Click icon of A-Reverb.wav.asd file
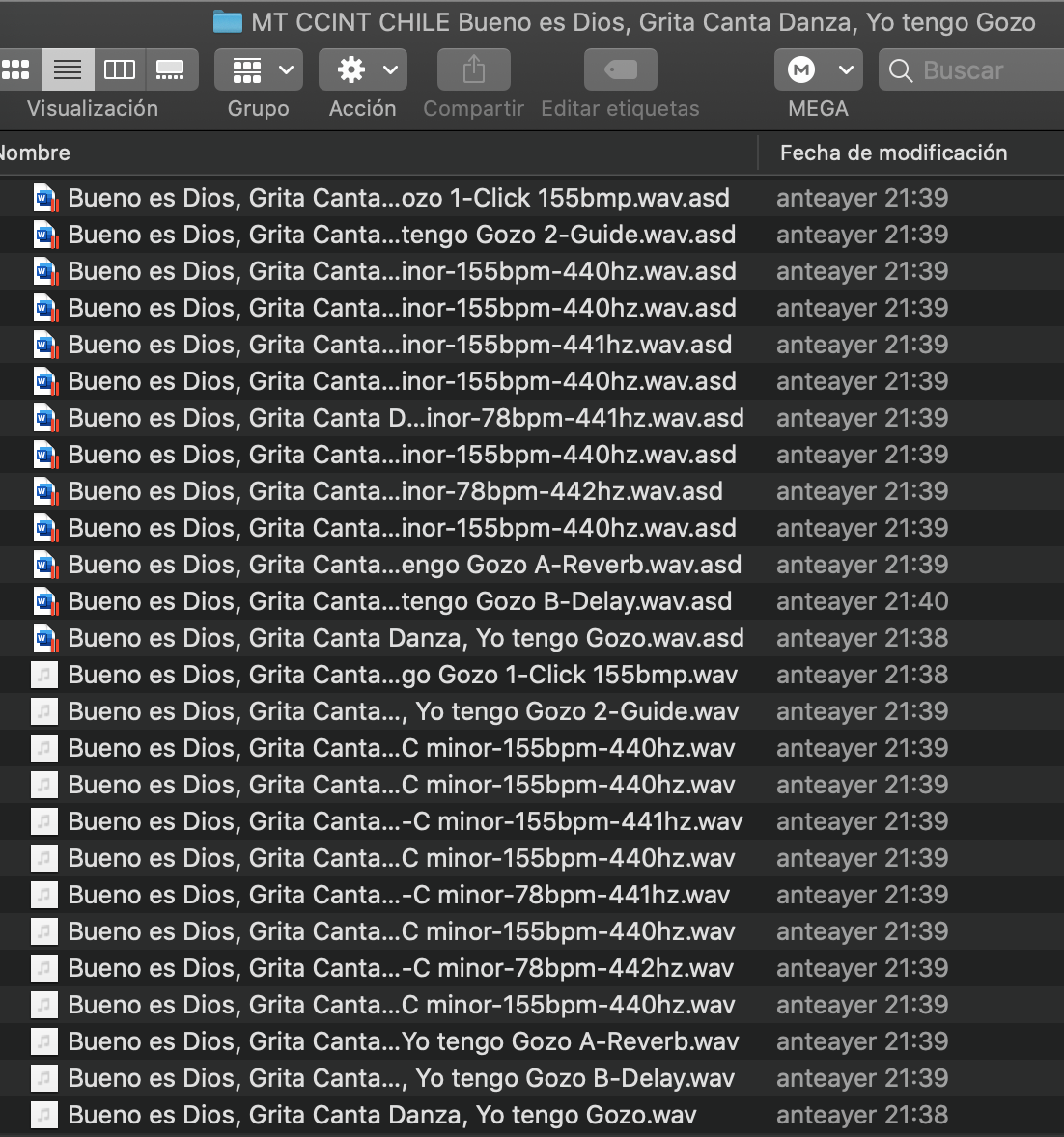The width and height of the screenshot is (1064, 1137). (x=45, y=565)
